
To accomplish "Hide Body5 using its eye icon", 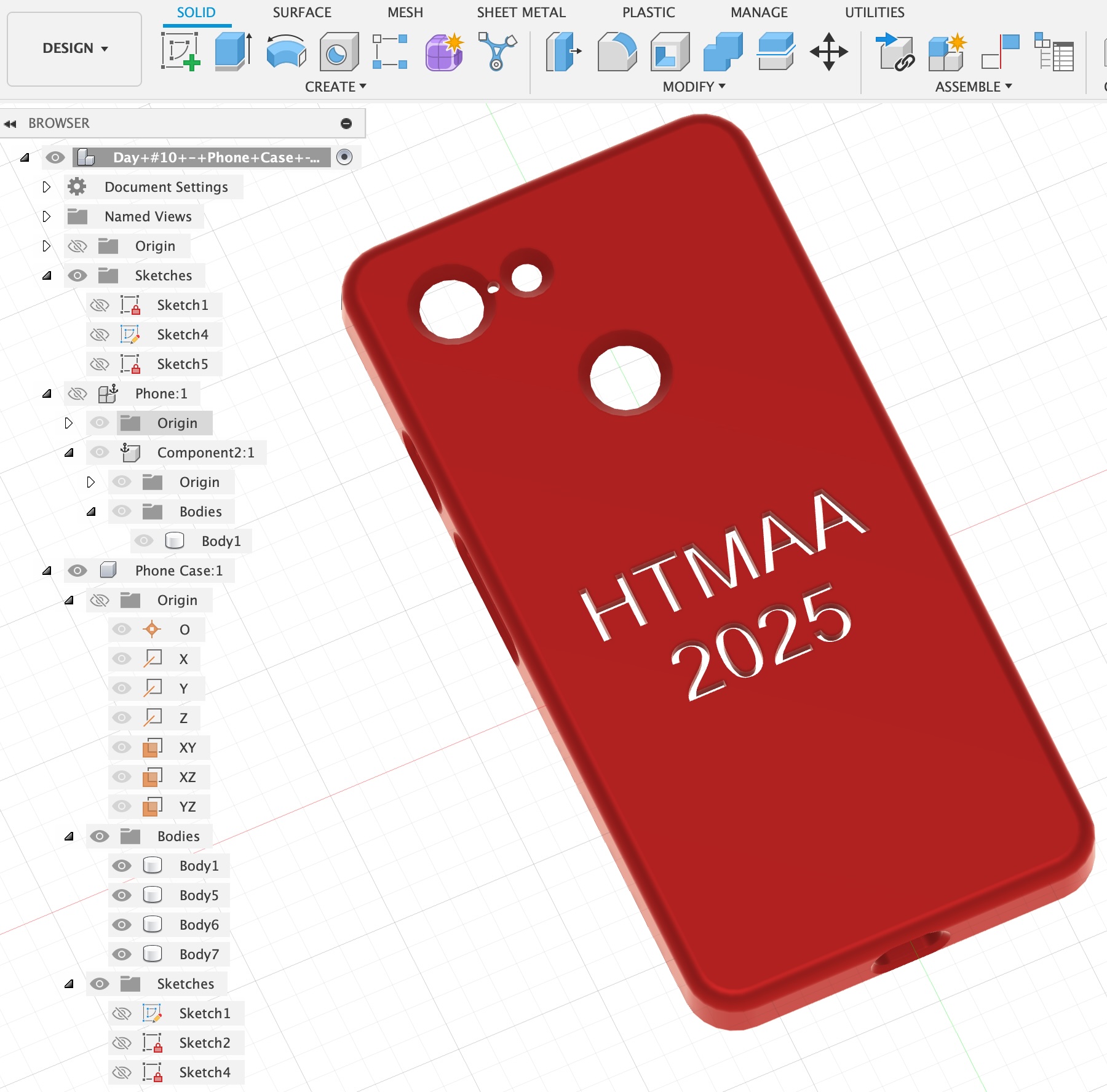I will [x=122, y=895].
